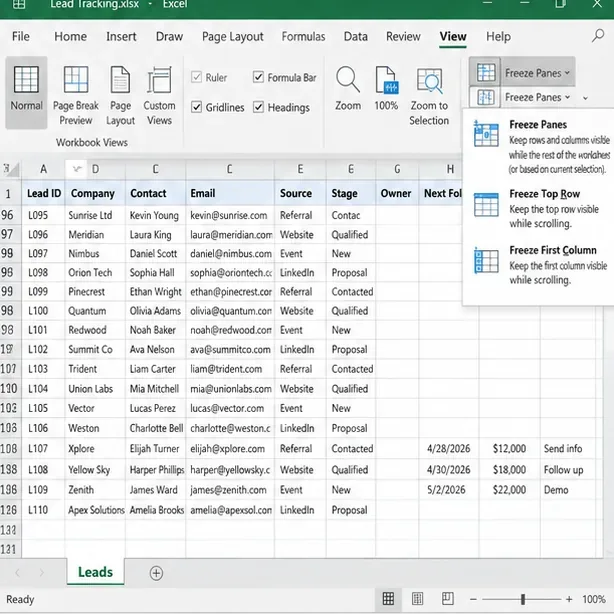Open the Page Layout tab
The width and height of the screenshot is (614, 614).
[x=233, y=36]
